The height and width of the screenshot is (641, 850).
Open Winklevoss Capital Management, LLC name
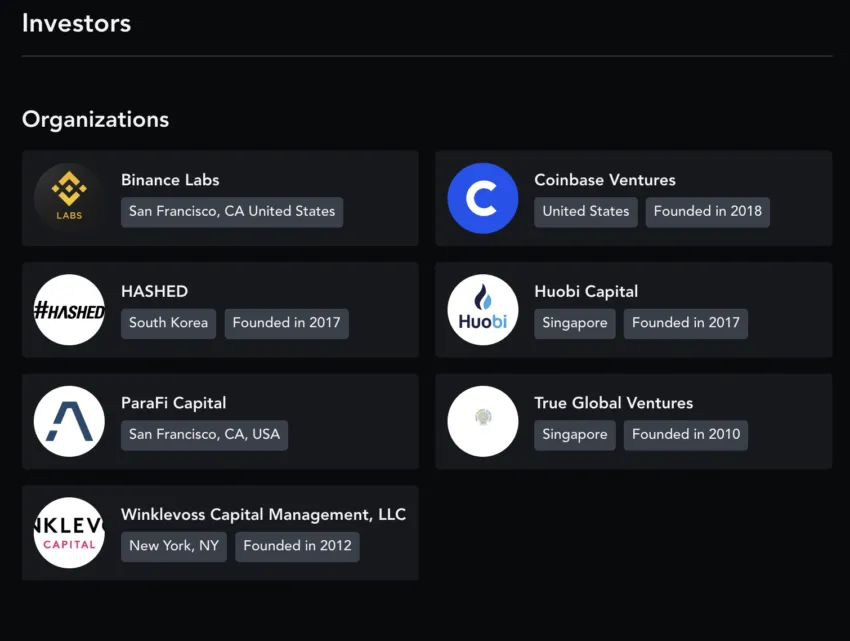[x=263, y=515]
